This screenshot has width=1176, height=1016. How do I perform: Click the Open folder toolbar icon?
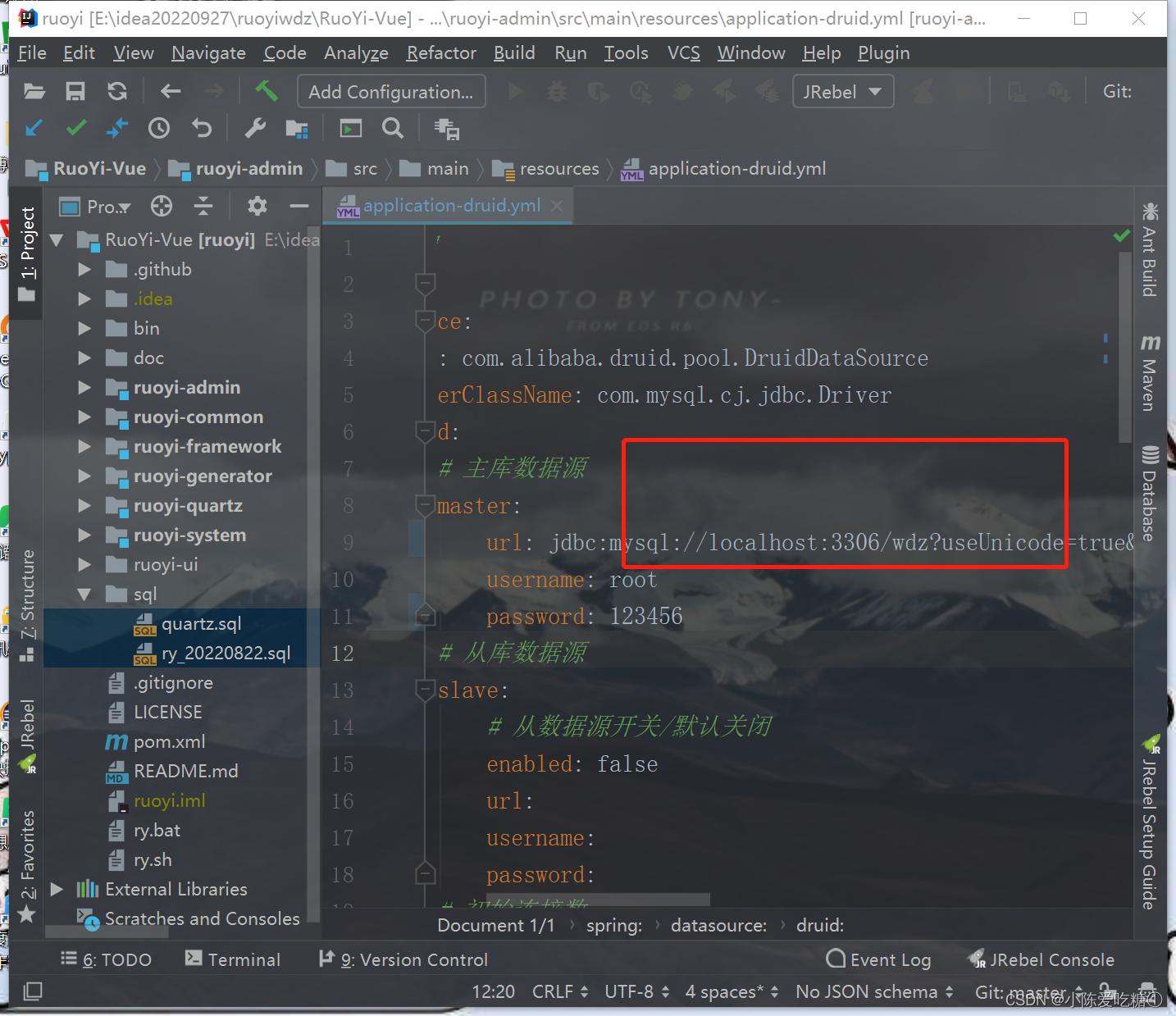pyautogui.click(x=34, y=92)
